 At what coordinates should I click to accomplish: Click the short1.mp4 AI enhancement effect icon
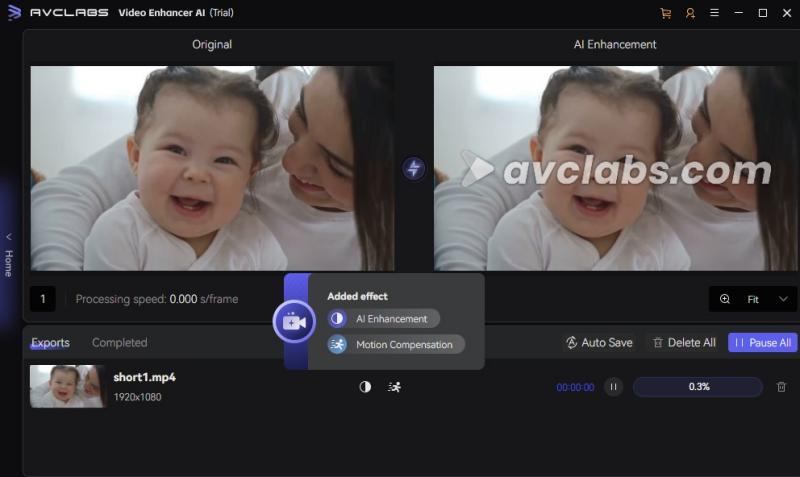365,387
